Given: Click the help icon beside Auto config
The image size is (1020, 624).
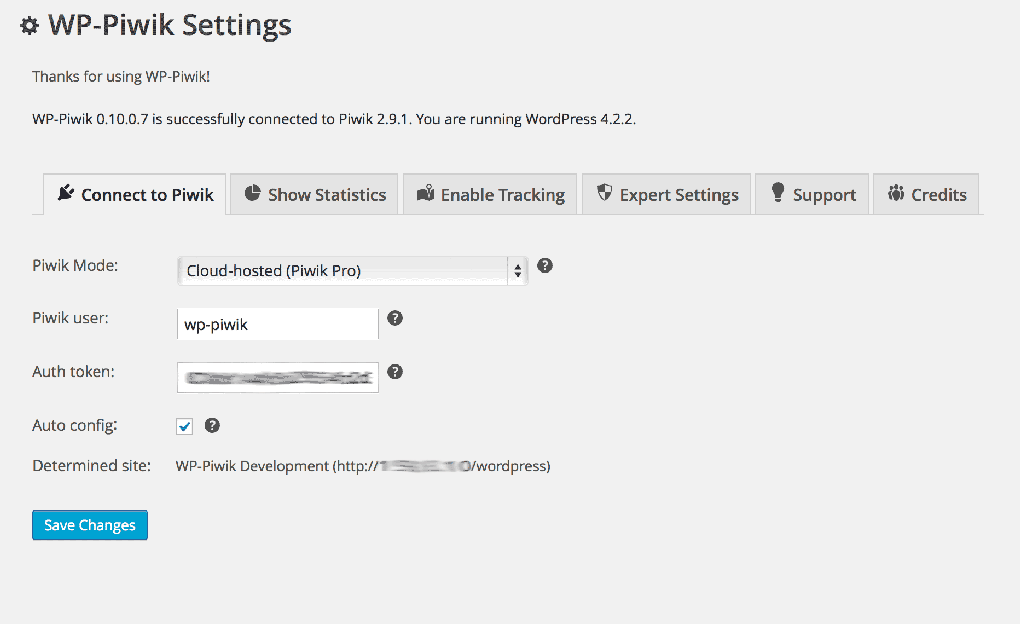Looking at the screenshot, I should pyautogui.click(x=212, y=425).
